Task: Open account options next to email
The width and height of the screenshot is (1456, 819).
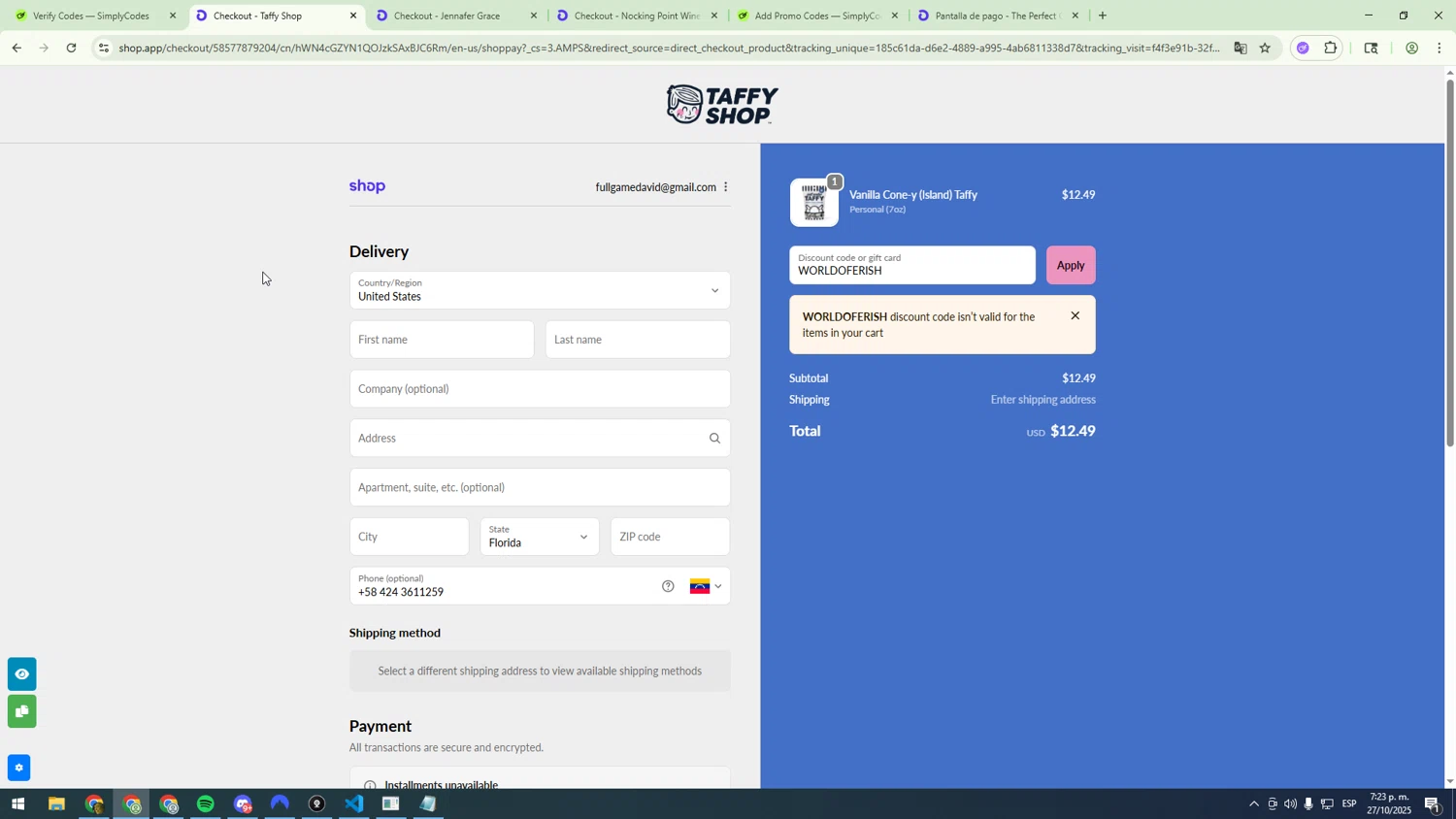Action: pos(725,187)
